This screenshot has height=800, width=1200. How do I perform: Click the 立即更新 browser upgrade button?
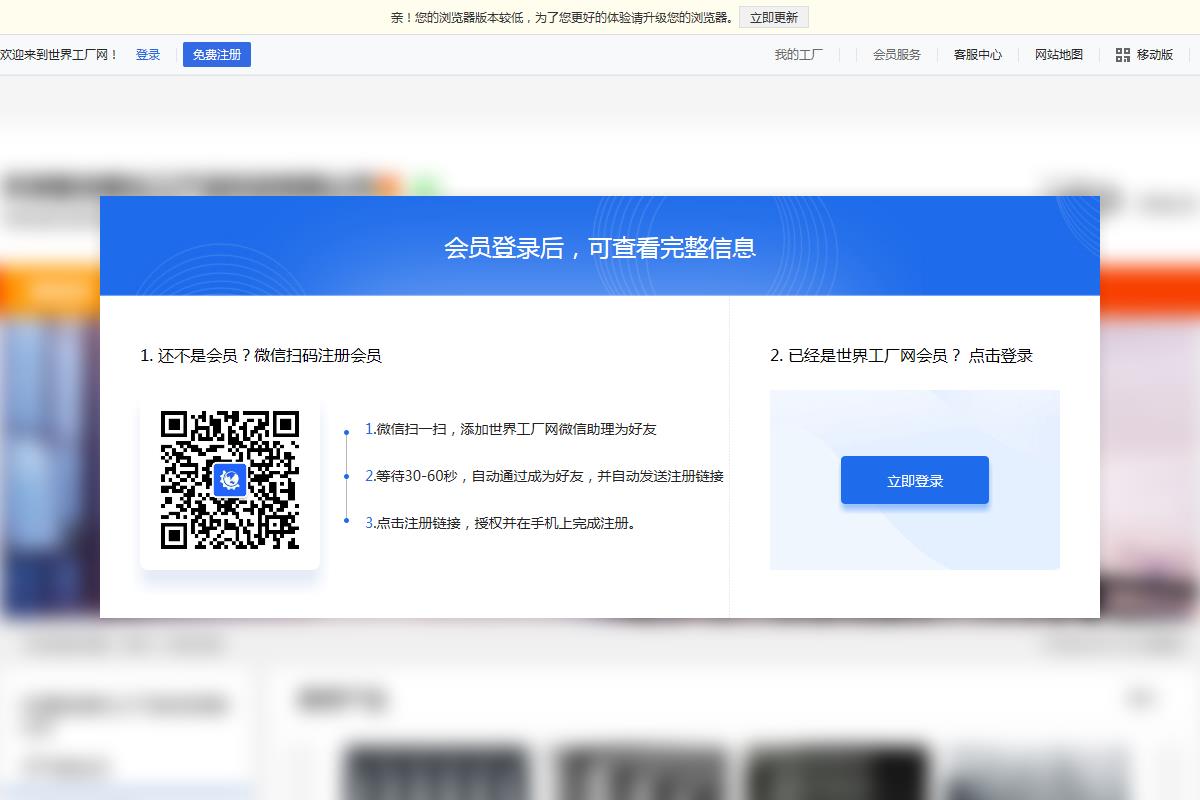[x=774, y=17]
